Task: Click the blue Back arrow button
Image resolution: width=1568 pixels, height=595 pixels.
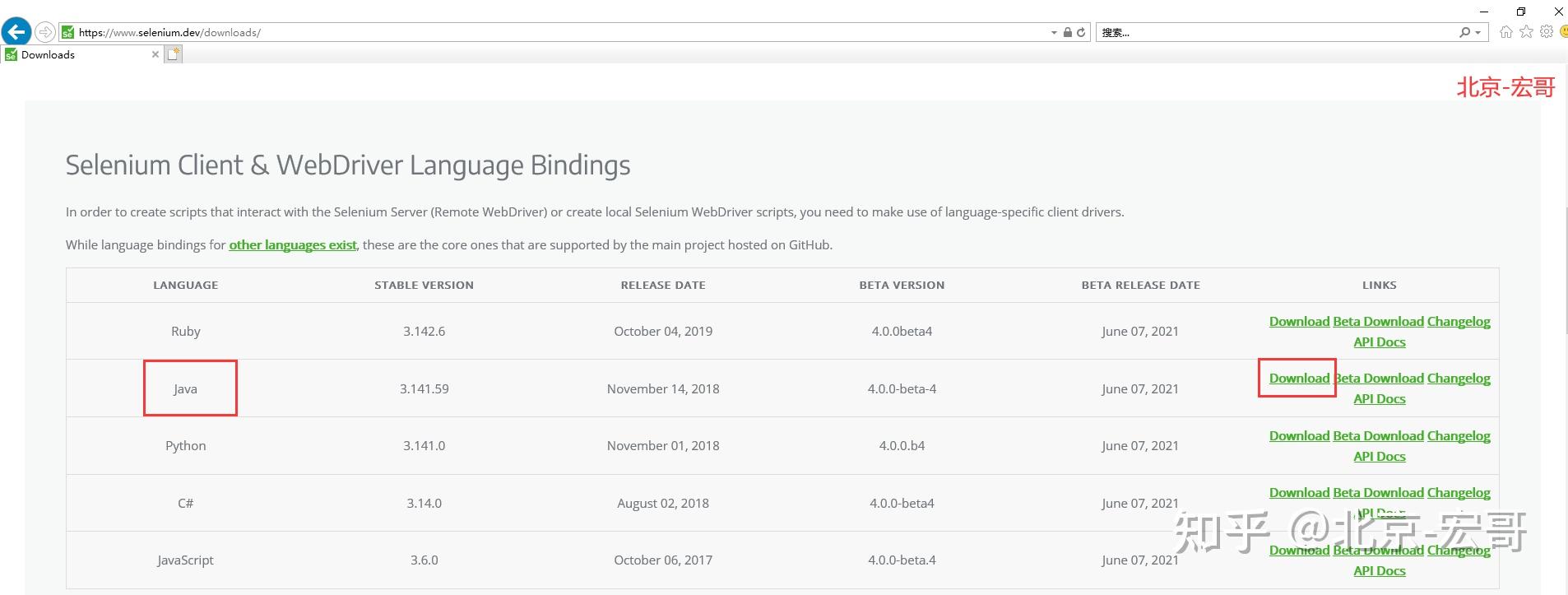Action: coord(16,32)
